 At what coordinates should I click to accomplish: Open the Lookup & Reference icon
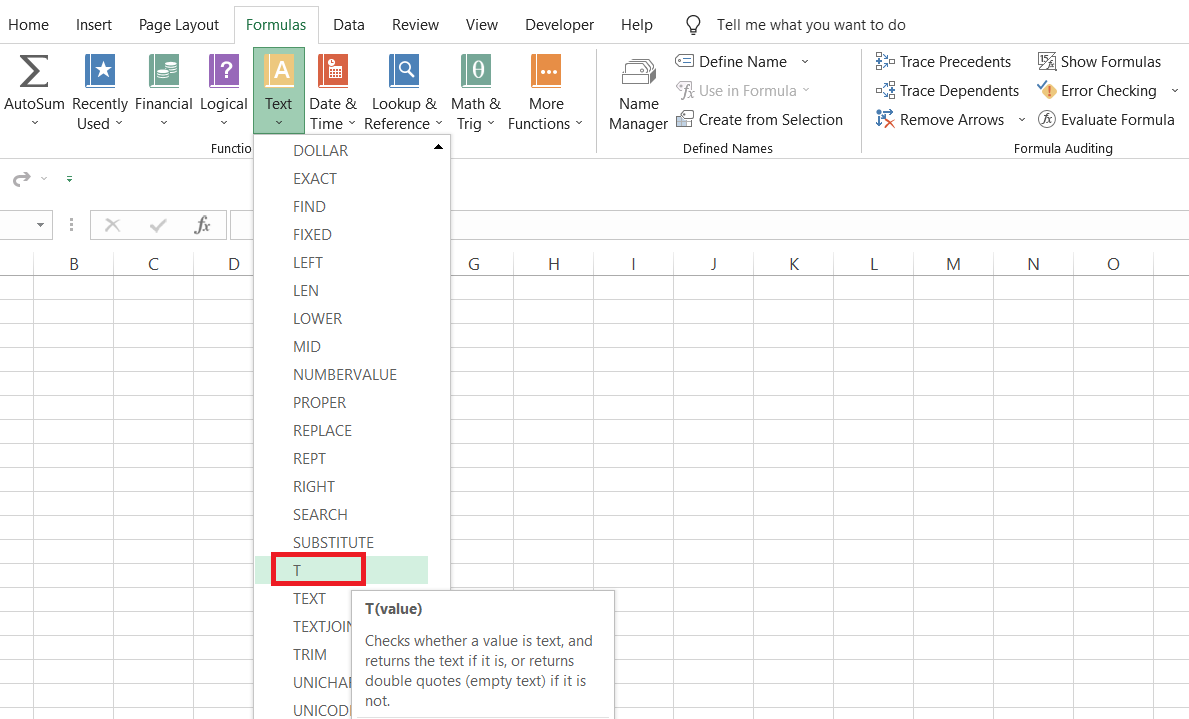403,72
